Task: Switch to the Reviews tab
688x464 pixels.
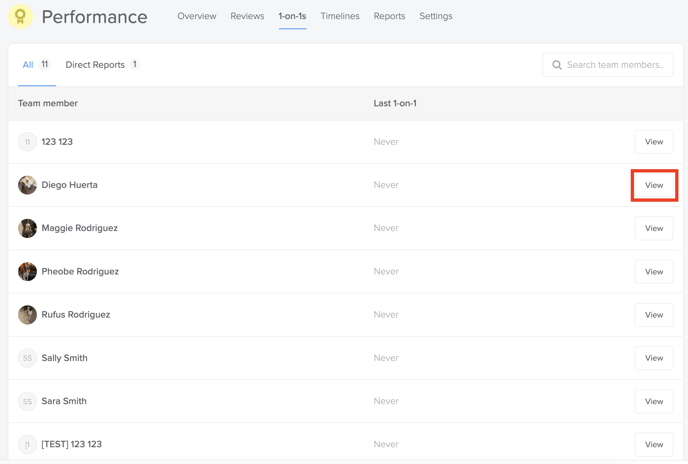Action: (x=247, y=16)
